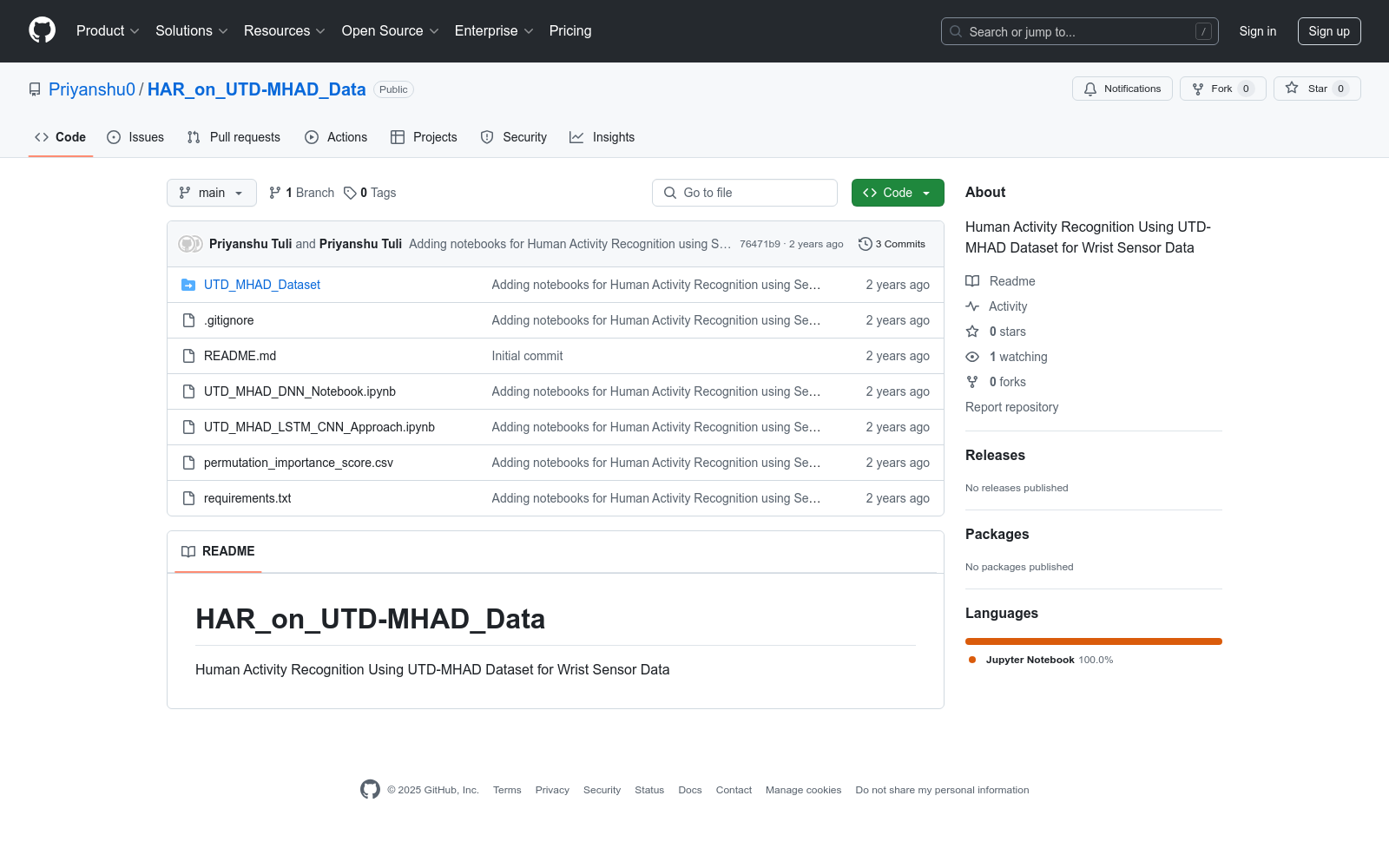Click the star icon in Star button
The image size is (1389, 868).
(x=1292, y=88)
